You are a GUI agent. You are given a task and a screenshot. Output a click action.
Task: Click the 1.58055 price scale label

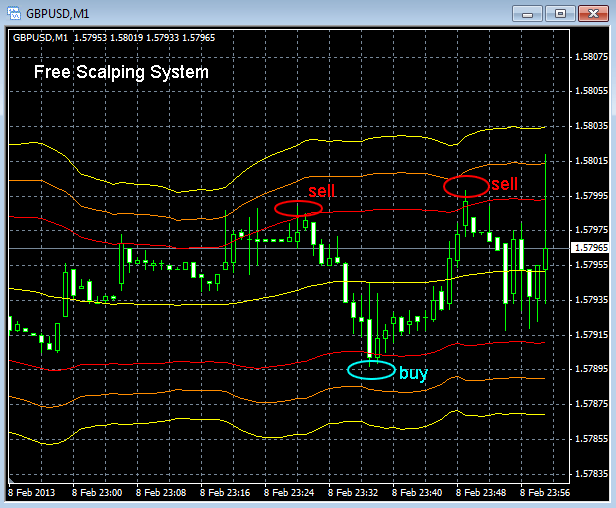[x=591, y=91]
